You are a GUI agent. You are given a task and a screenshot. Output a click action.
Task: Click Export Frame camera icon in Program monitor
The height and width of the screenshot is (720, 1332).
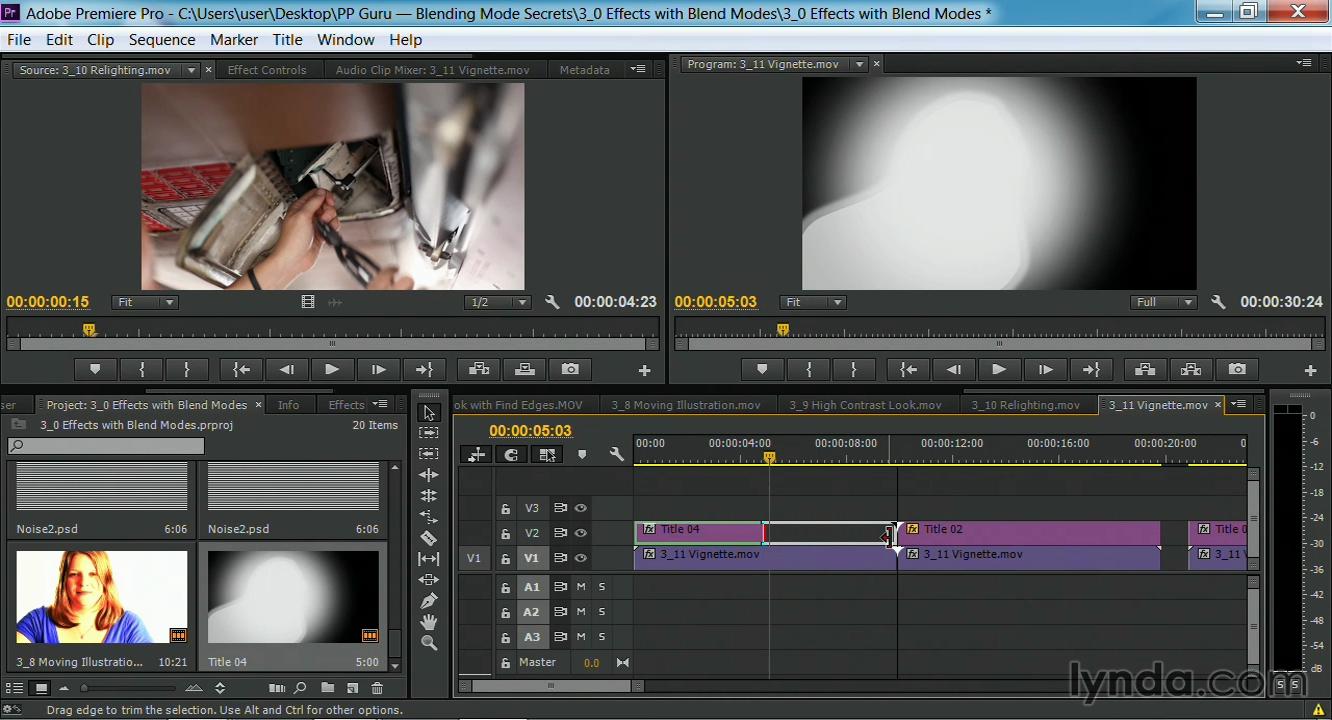coord(1237,370)
